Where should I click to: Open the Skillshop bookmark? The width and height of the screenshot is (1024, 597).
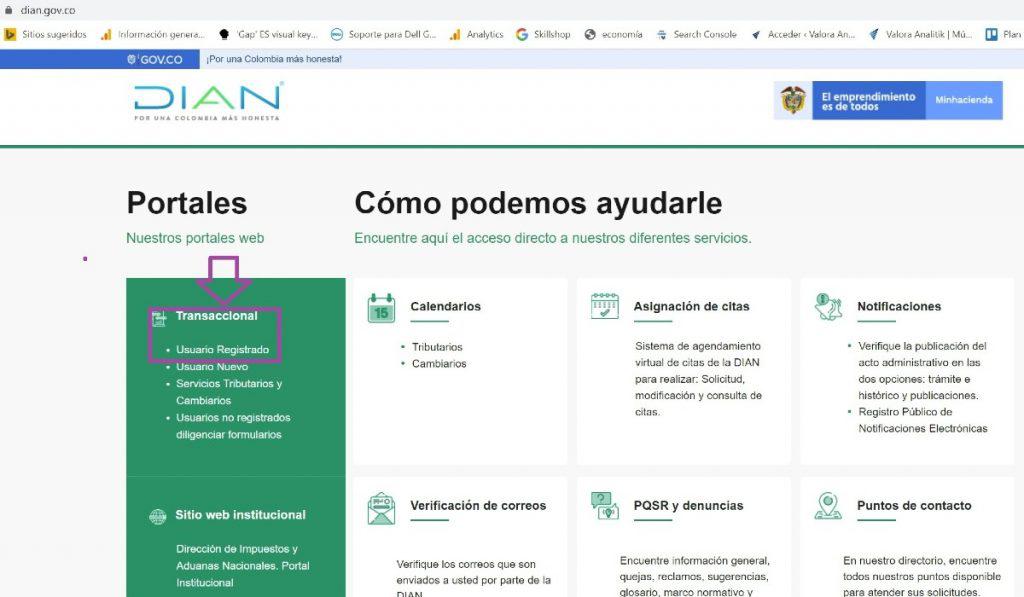pyautogui.click(x=543, y=34)
